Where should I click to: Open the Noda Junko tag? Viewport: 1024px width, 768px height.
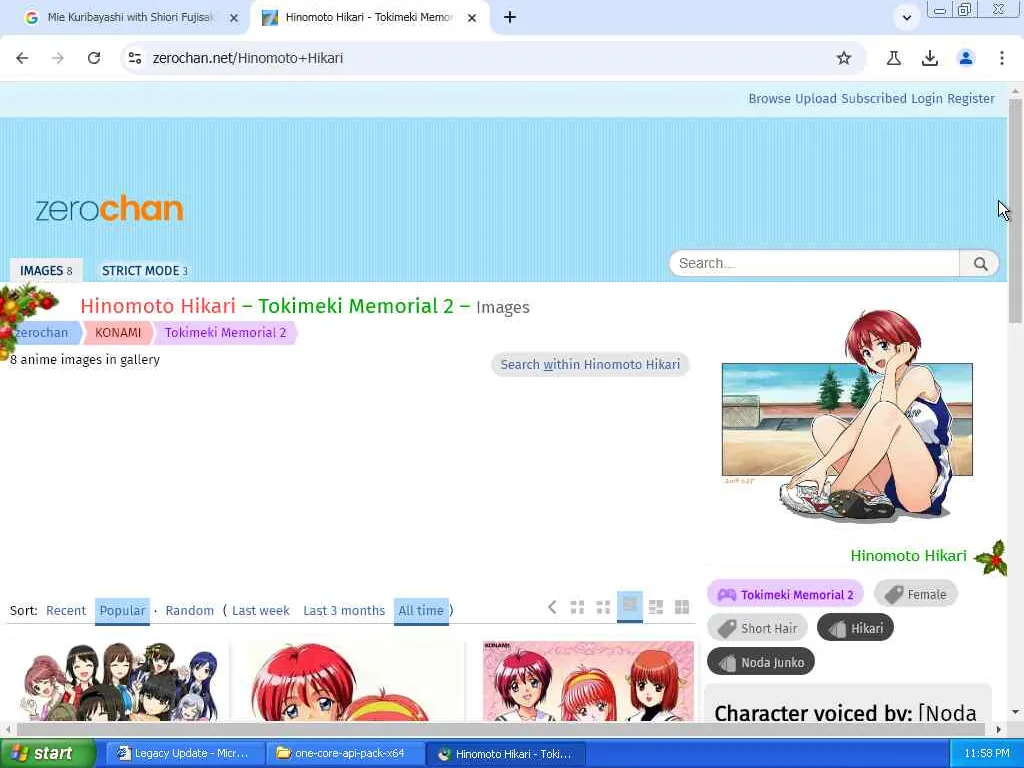point(761,662)
